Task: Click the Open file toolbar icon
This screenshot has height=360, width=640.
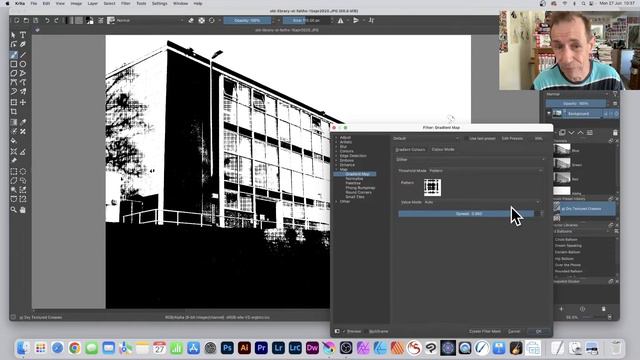Action: click(26, 20)
